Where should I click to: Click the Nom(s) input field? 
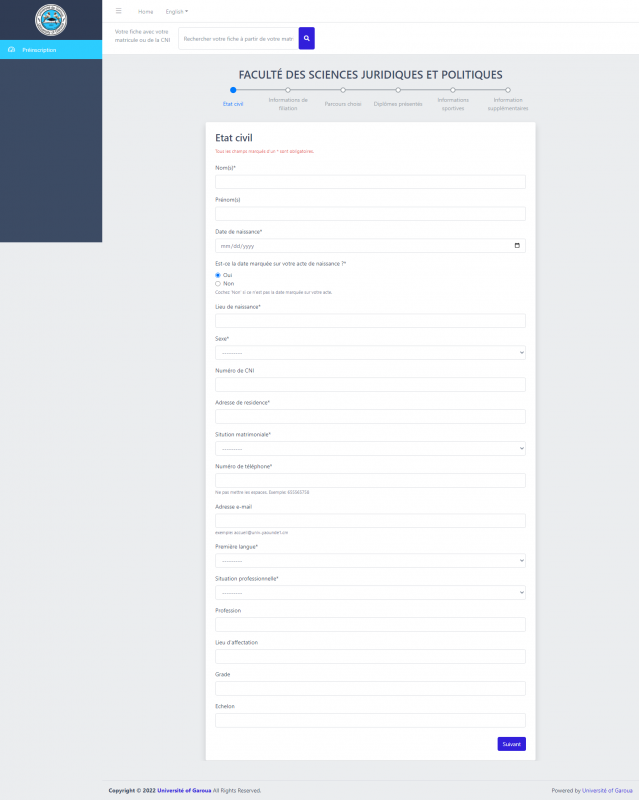(x=370, y=182)
